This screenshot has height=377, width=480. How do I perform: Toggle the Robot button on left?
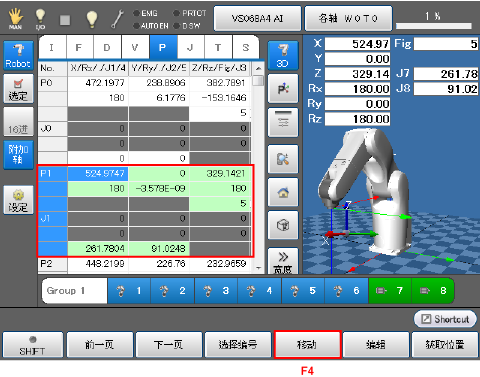(18, 55)
